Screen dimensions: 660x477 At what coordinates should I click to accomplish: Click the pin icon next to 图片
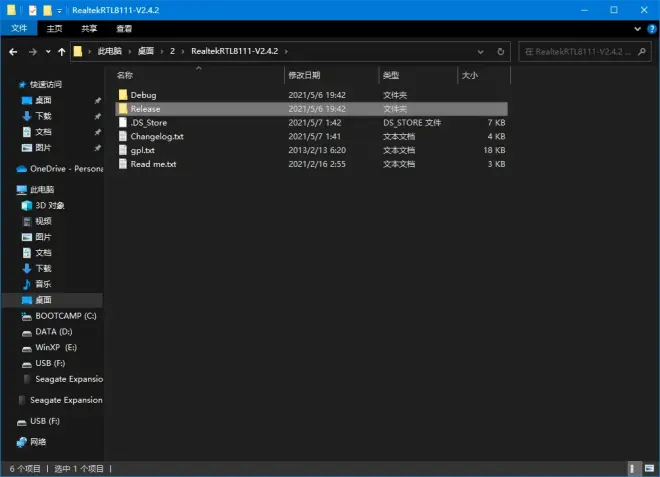point(98,148)
